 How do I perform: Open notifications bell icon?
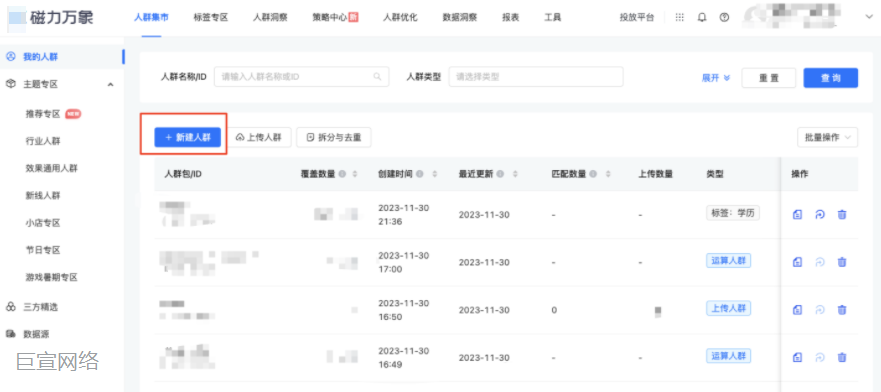[x=702, y=17]
